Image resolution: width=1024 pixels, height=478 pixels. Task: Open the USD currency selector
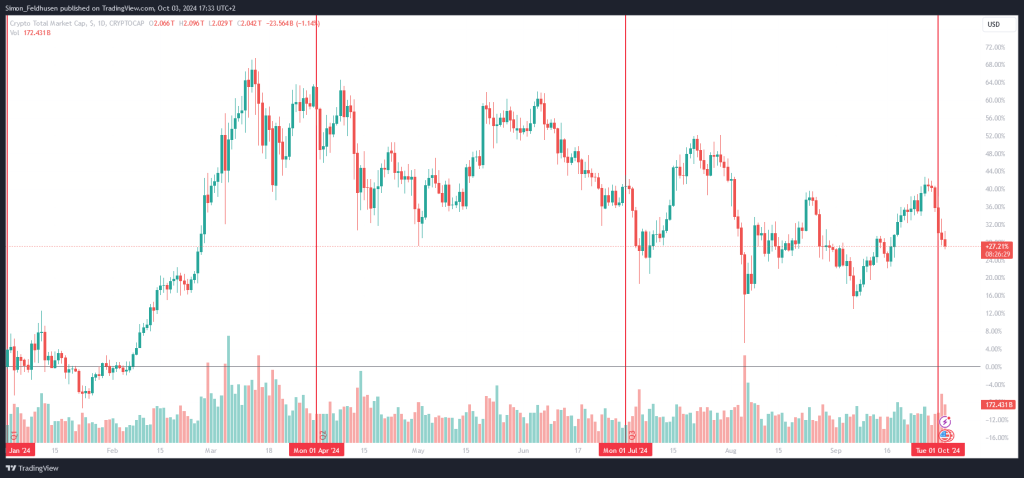(993, 24)
